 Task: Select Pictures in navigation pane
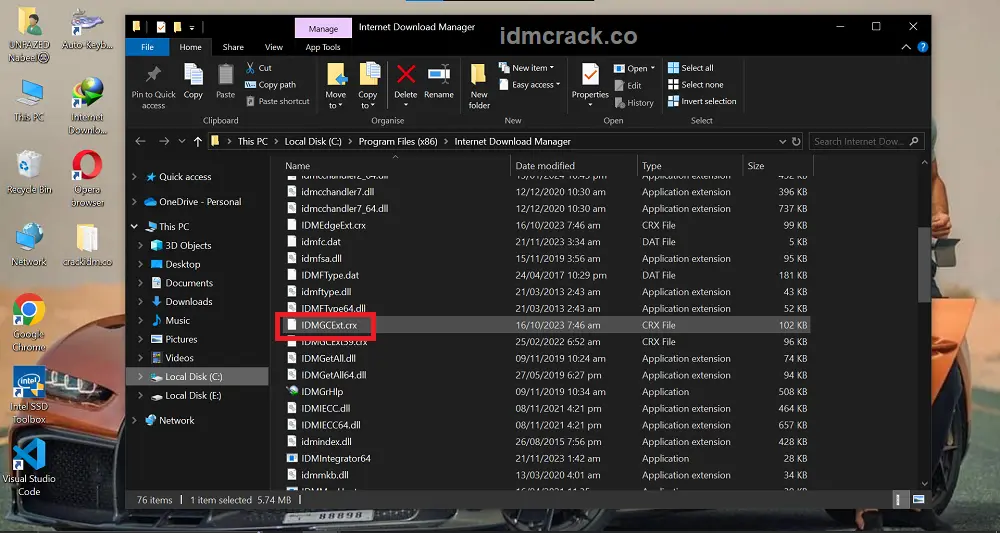(x=181, y=339)
